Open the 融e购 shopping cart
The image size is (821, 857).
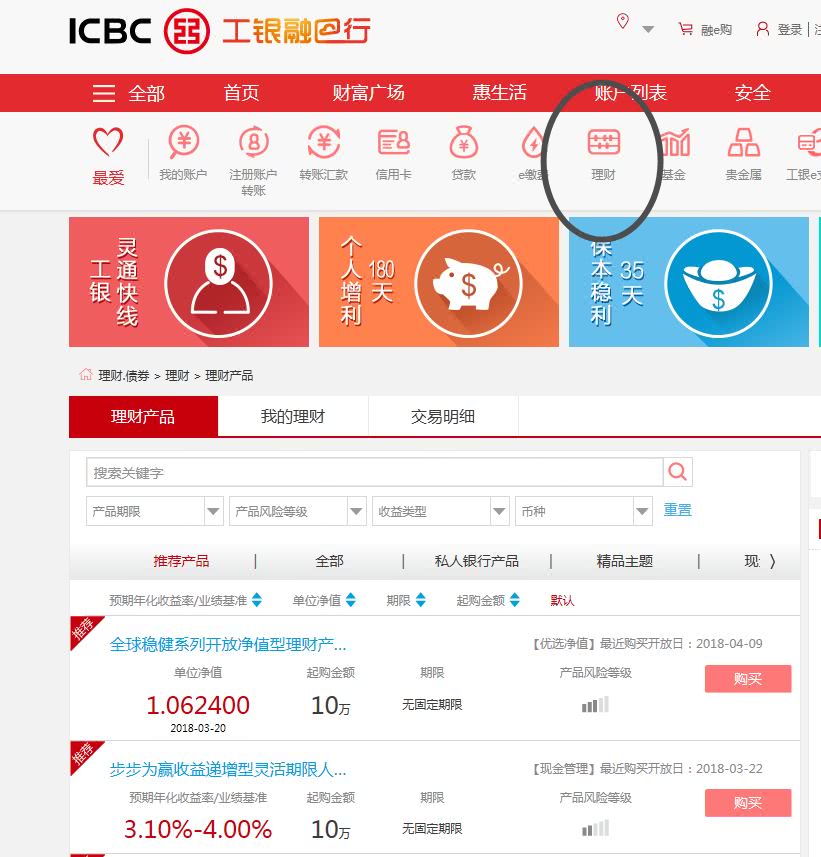tap(685, 28)
